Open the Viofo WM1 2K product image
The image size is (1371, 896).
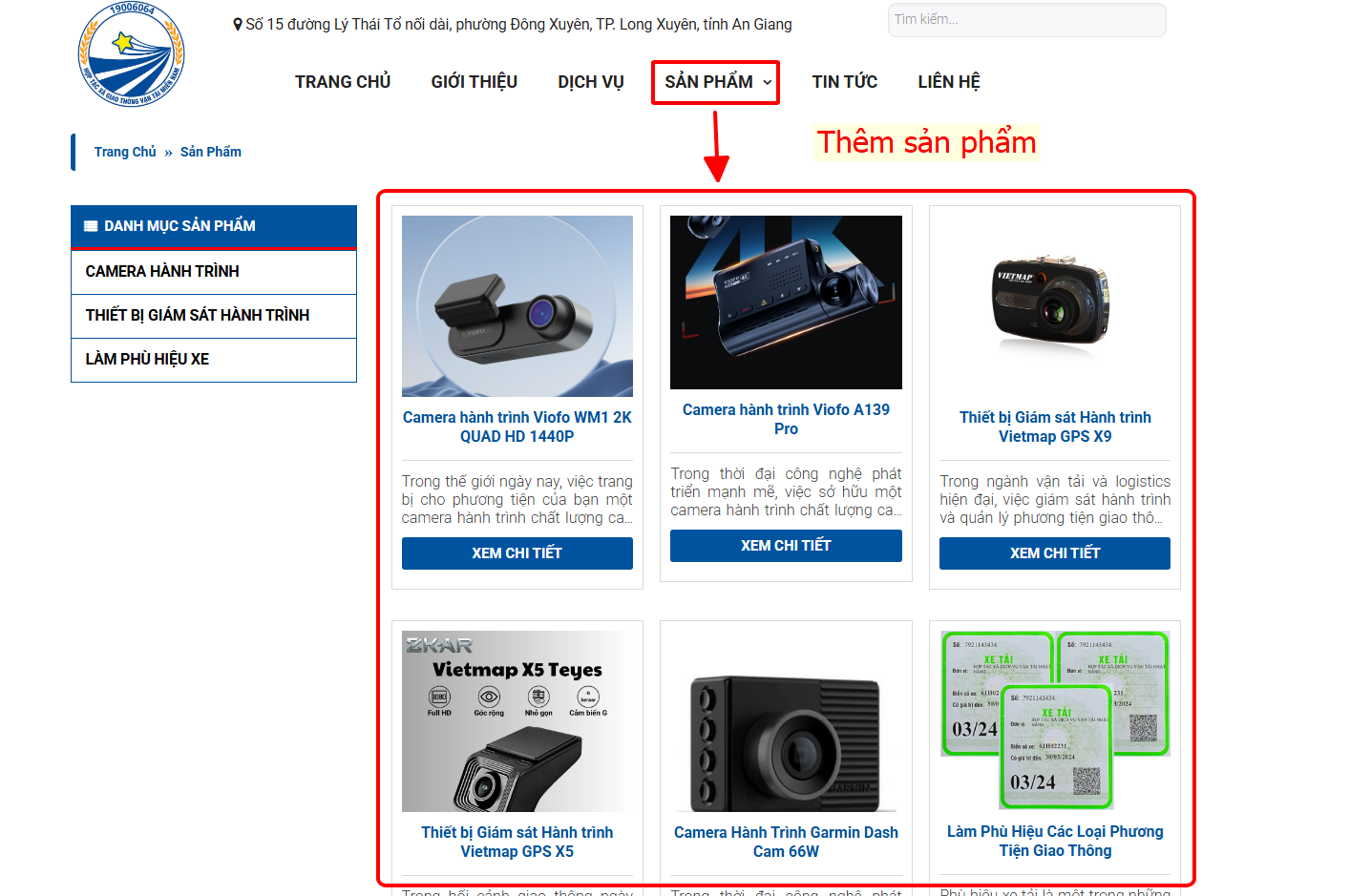(x=517, y=306)
